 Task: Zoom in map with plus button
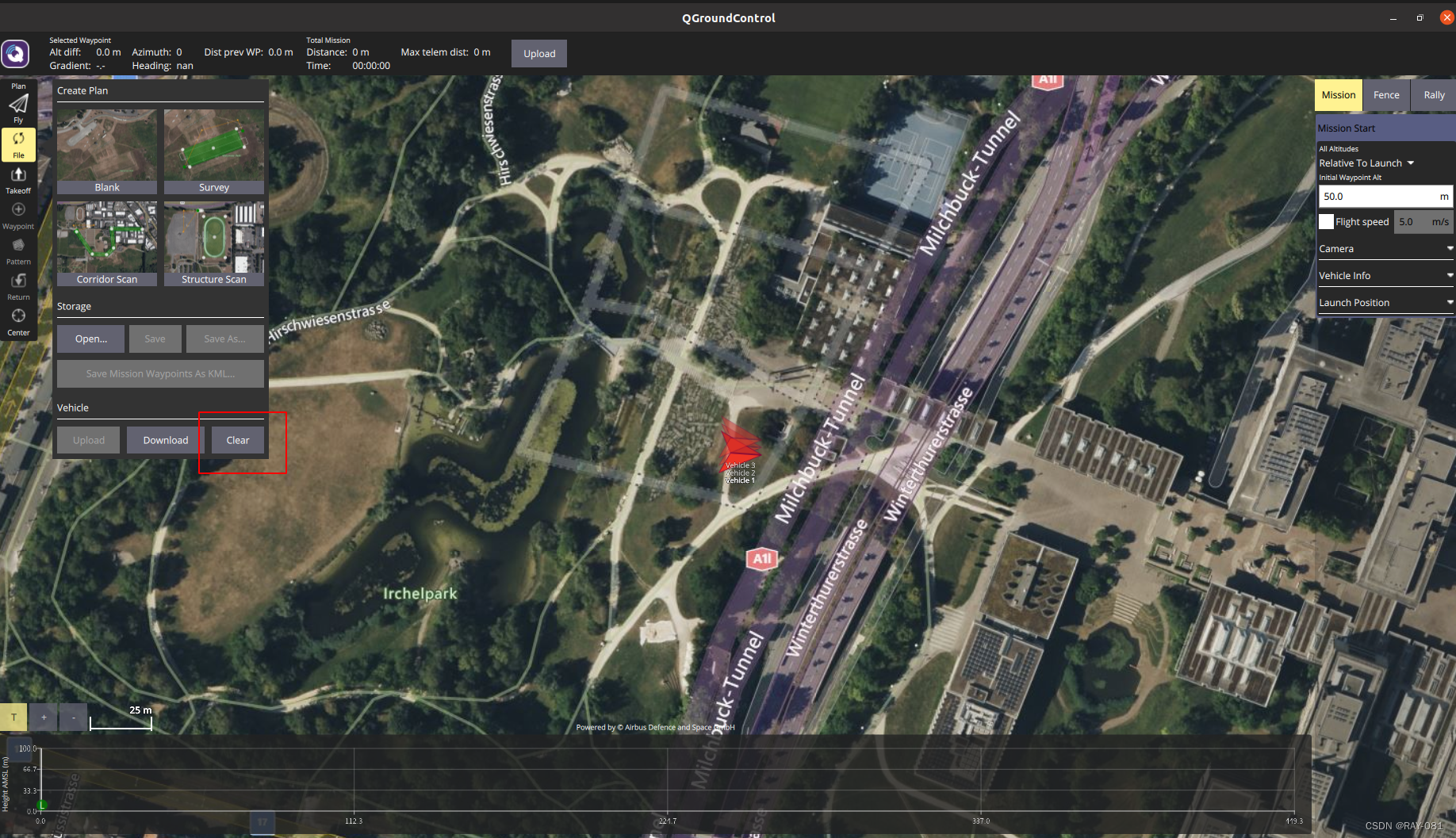[x=44, y=717]
